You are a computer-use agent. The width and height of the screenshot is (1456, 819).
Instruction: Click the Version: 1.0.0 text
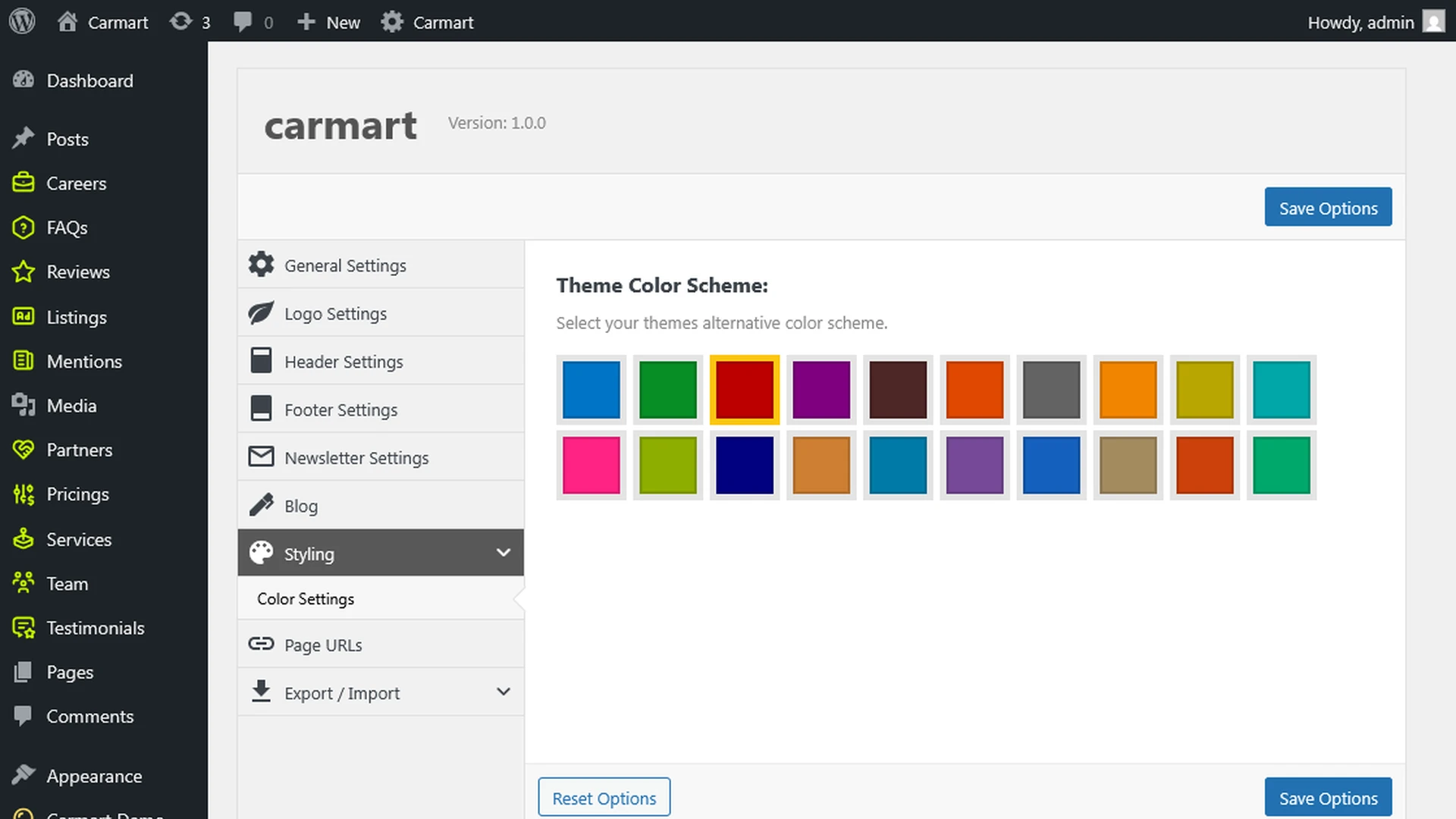(497, 123)
